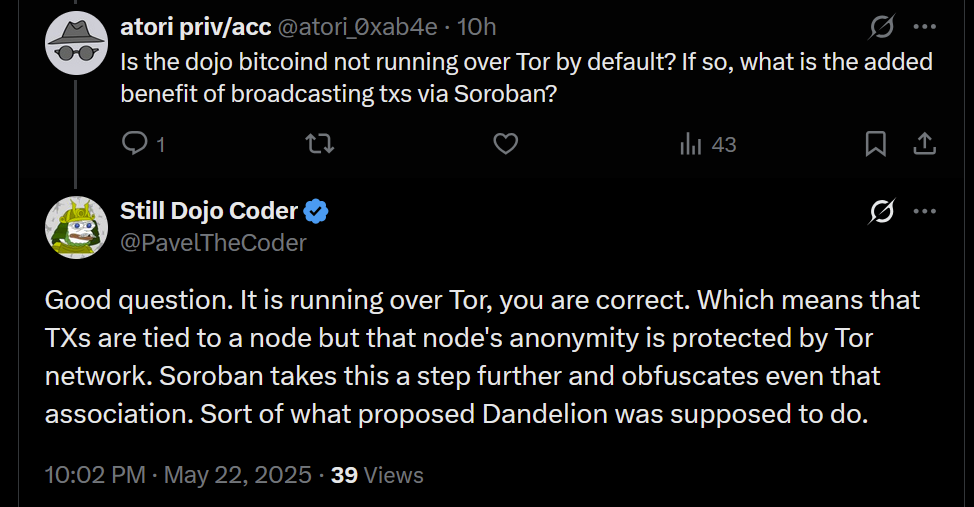Click the @PavelTheCoder handle
Screen dimensions: 974x507
coord(213,242)
